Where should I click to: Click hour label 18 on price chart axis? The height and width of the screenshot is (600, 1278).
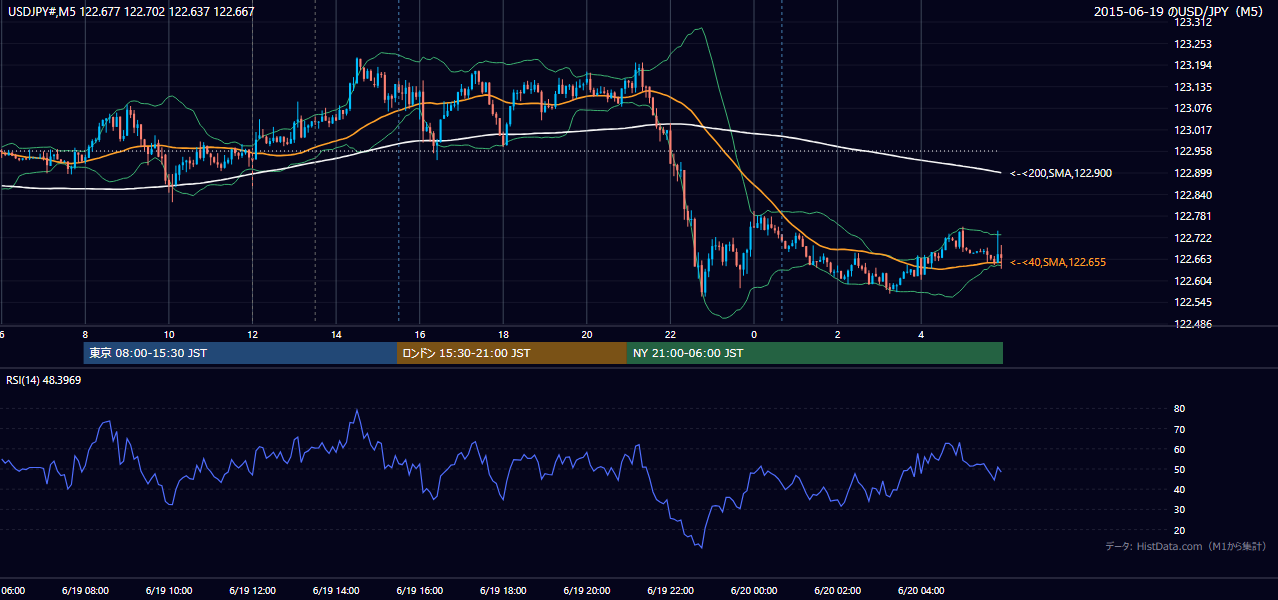click(x=503, y=335)
